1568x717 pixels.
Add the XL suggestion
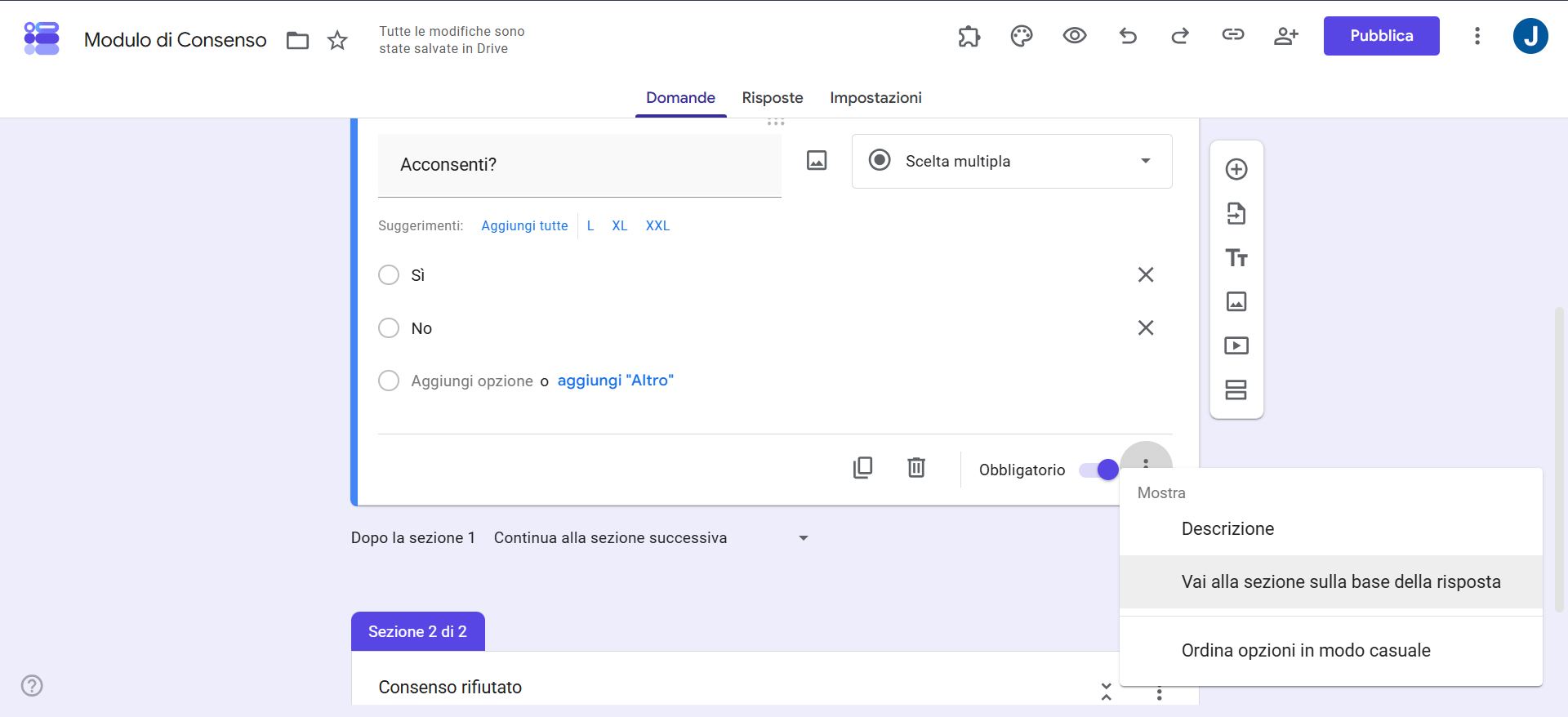point(620,225)
